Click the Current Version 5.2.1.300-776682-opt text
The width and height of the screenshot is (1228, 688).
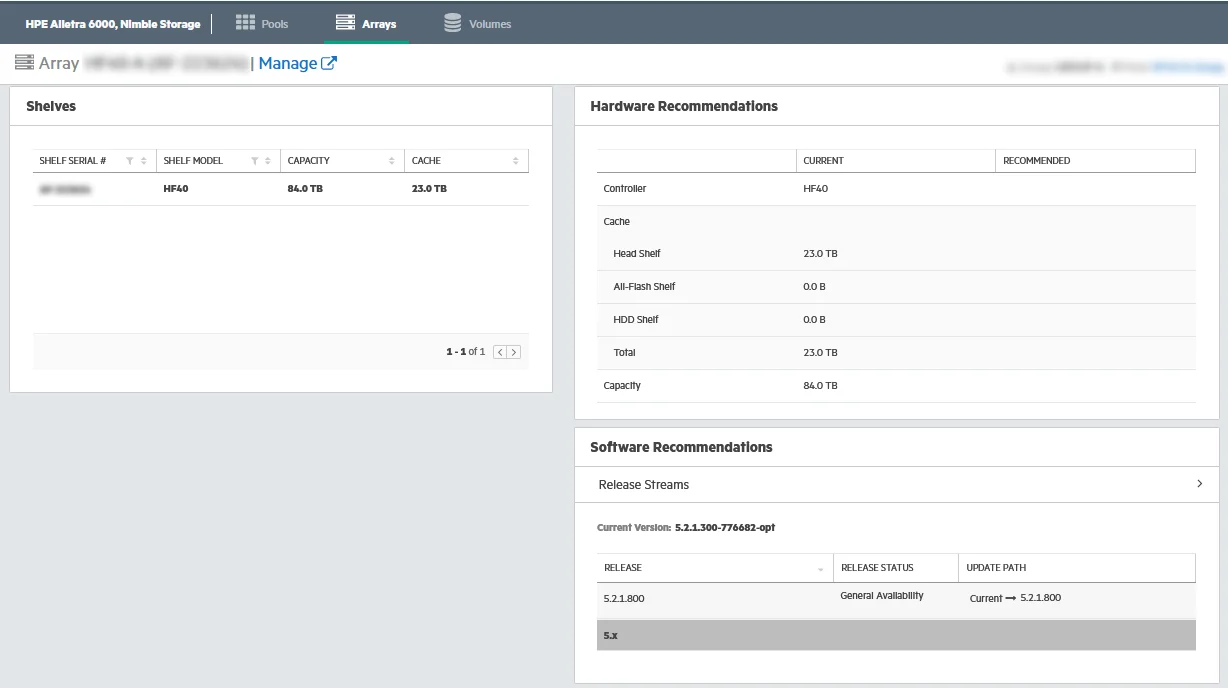(686, 528)
